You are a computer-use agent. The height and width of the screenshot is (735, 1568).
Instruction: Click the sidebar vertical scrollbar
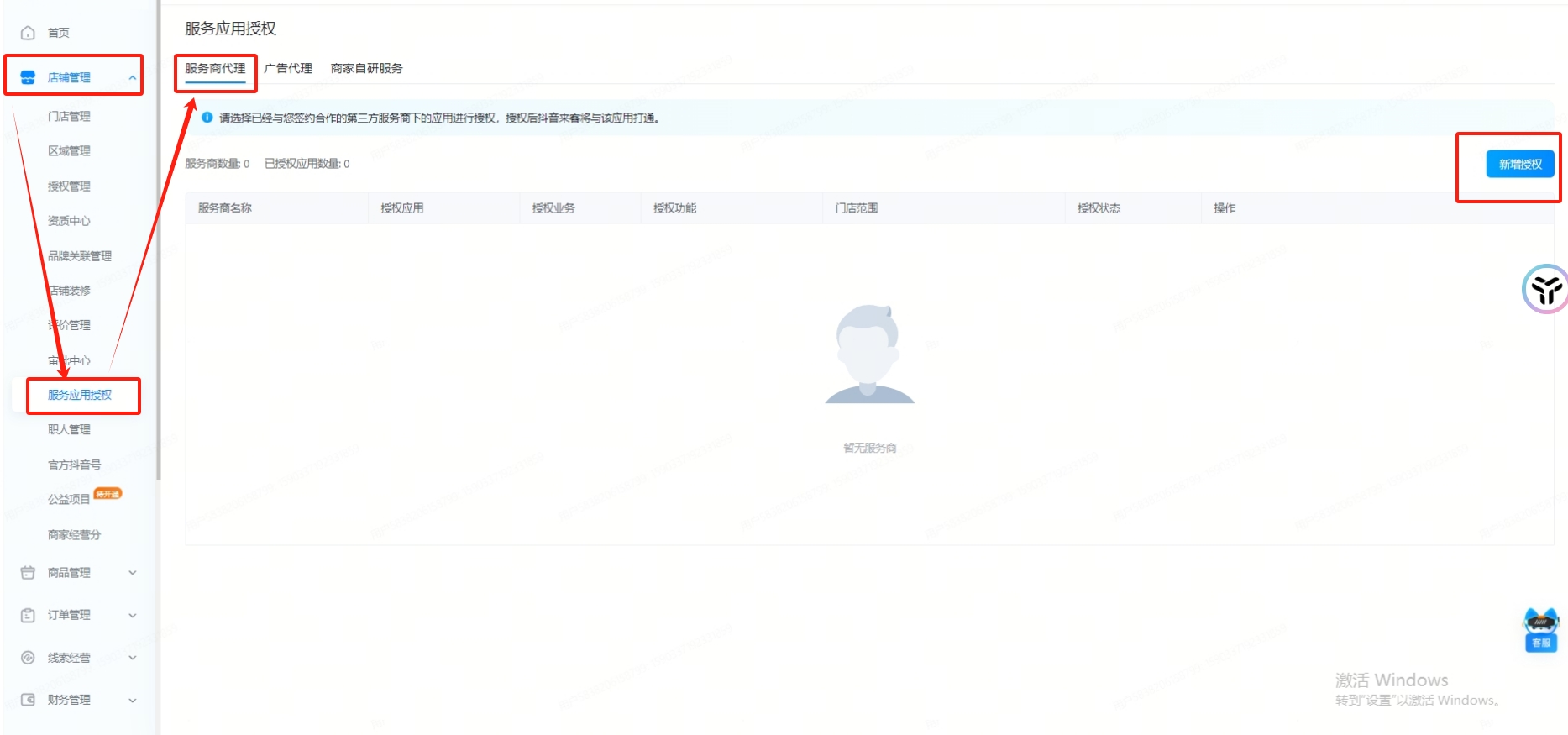(158, 252)
